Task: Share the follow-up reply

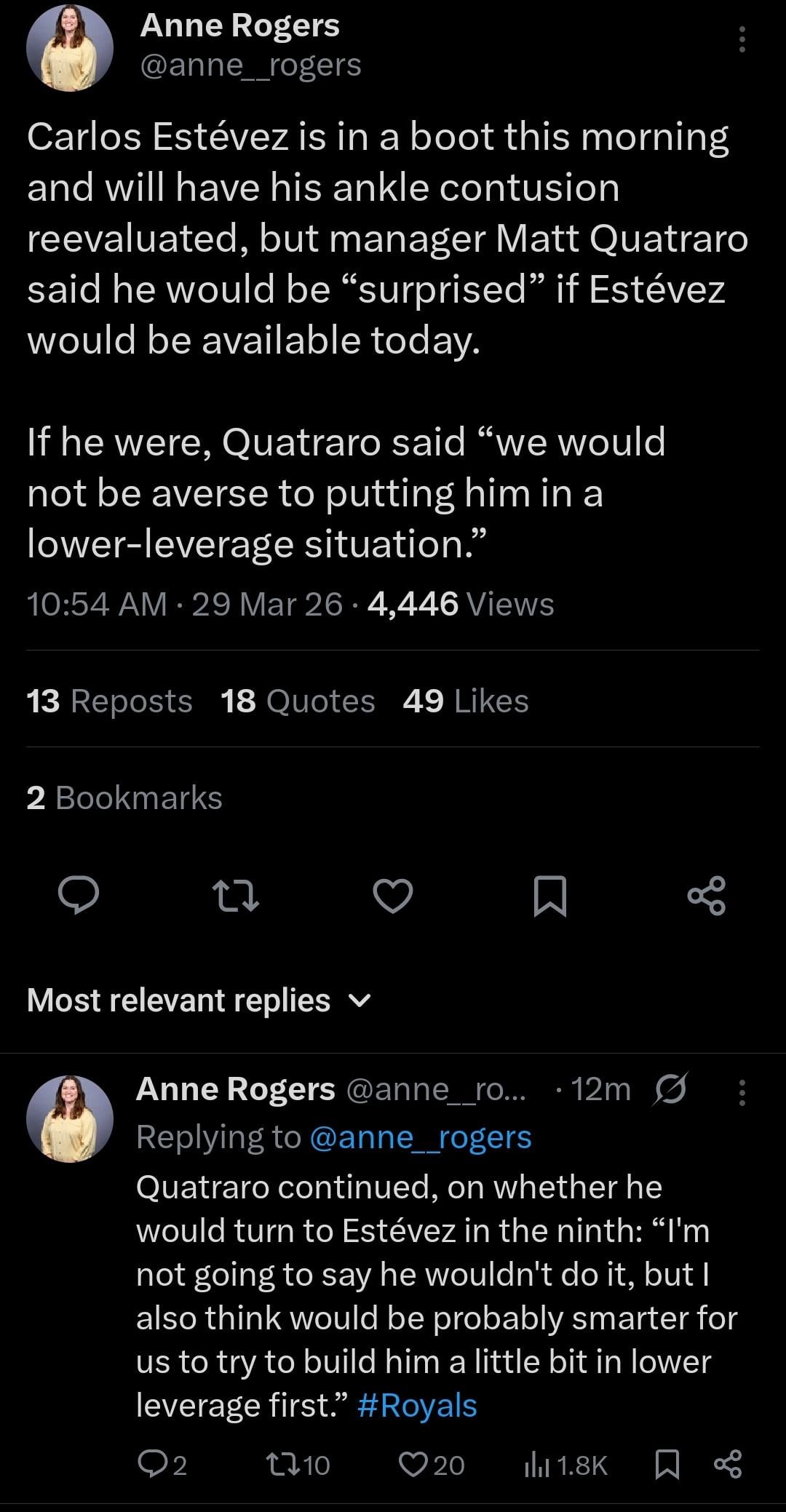Action: coord(726,1464)
